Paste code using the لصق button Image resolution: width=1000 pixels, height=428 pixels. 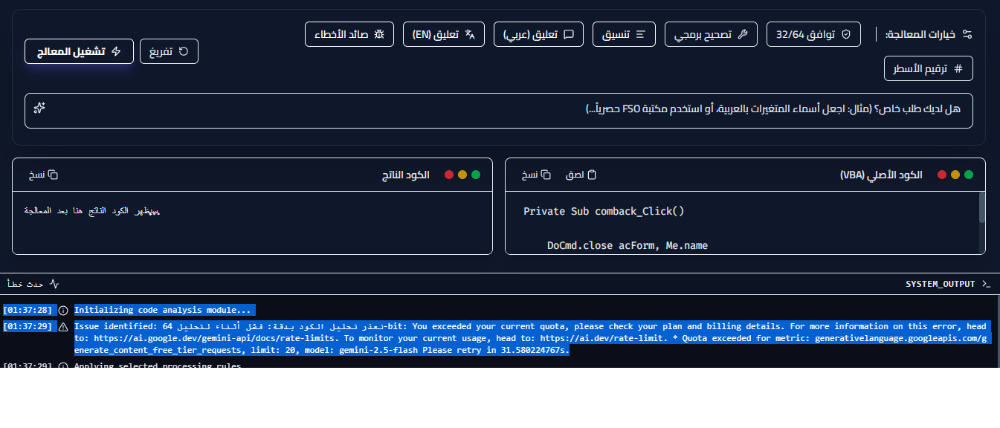[581, 175]
